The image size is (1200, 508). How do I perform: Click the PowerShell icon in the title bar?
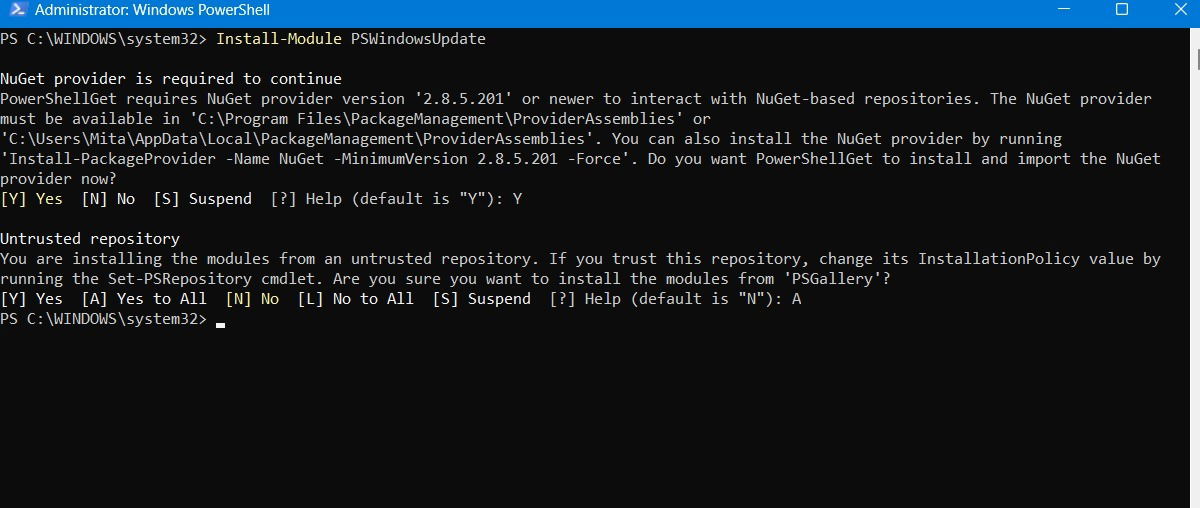(17, 11)
